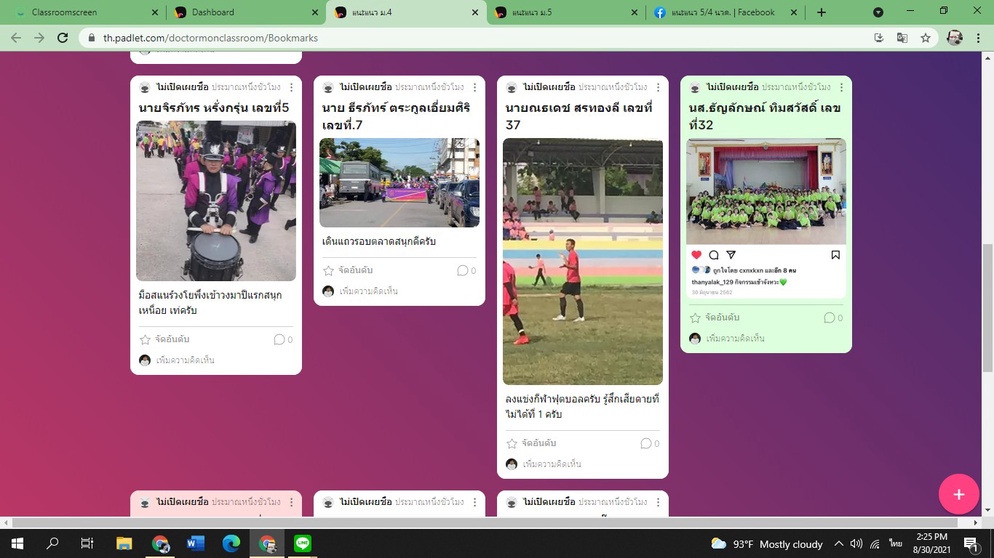994x558 pixels.
Task: Open options menu on นายจิรภัทร post
Action: tap(292, 87)
